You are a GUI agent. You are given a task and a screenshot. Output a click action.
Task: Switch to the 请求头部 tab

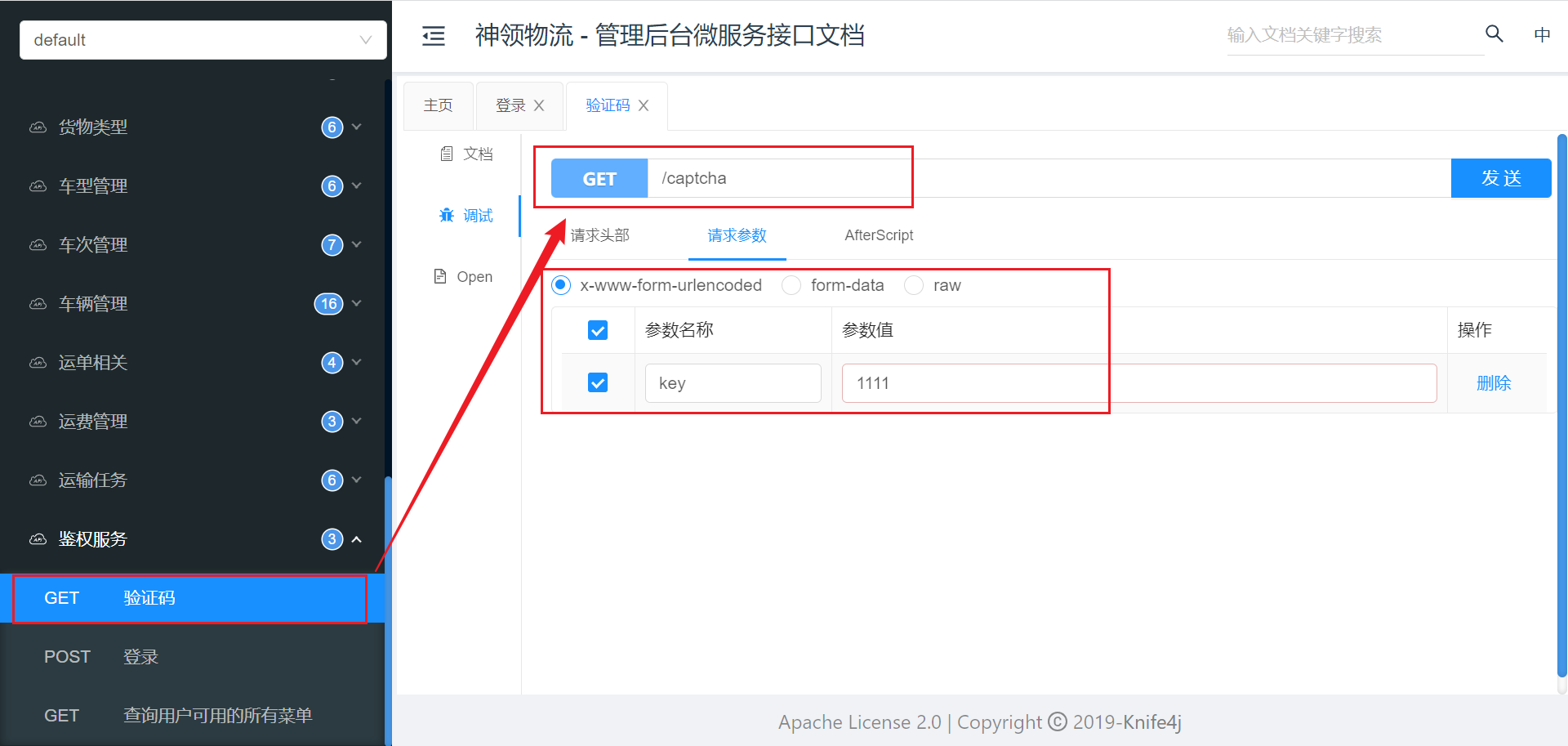pos(599,235)
